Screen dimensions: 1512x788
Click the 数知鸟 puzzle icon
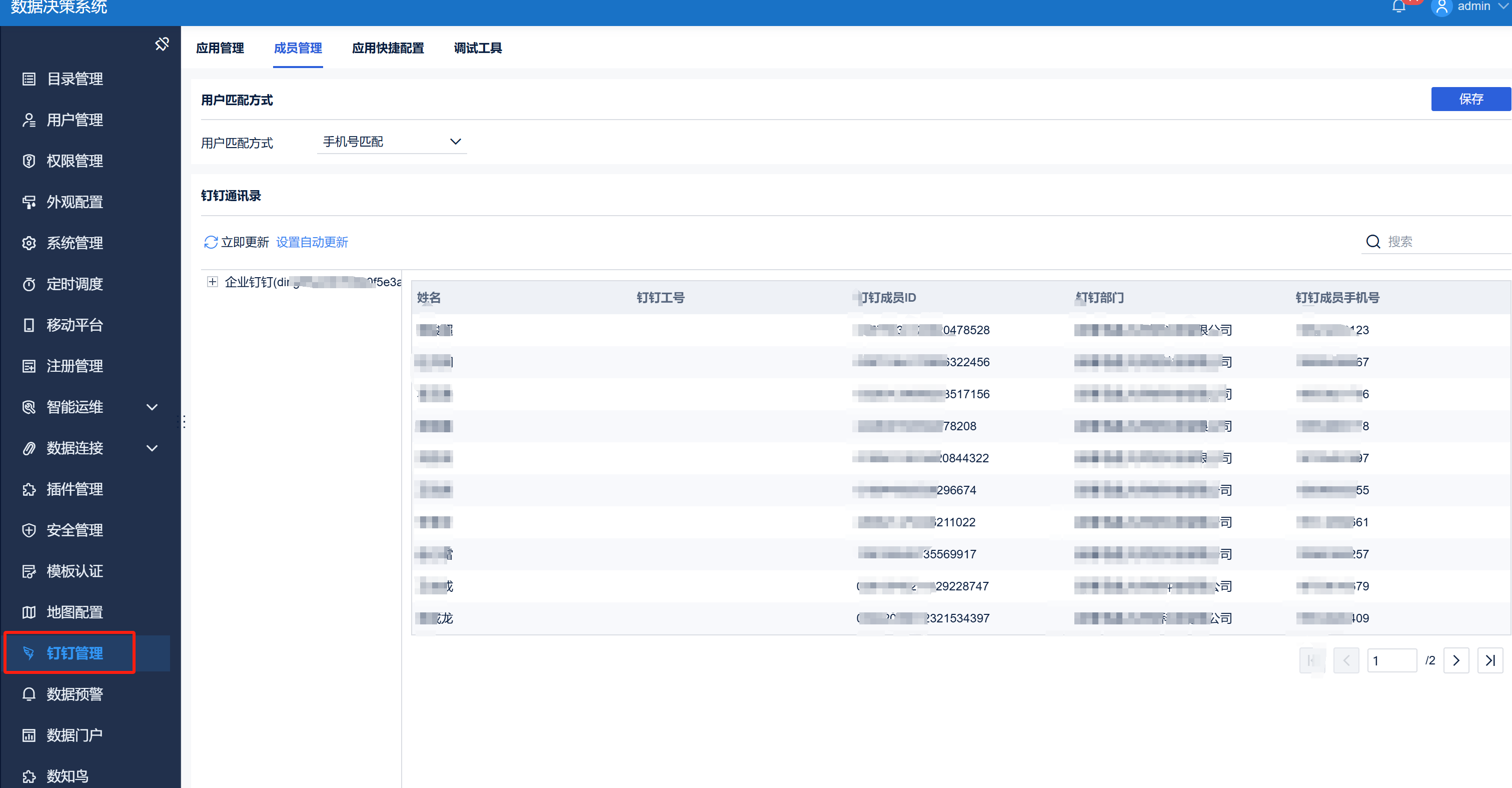tap(29, 776)
